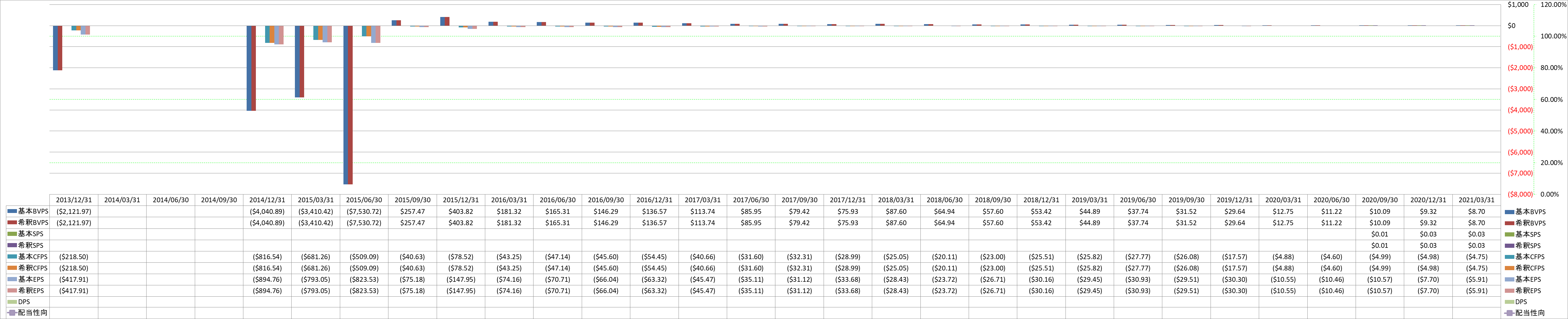Viewport: 1568px width, 319px height.
Task: Select 基本SPS label in the left legend
Action: click(30, 234)
